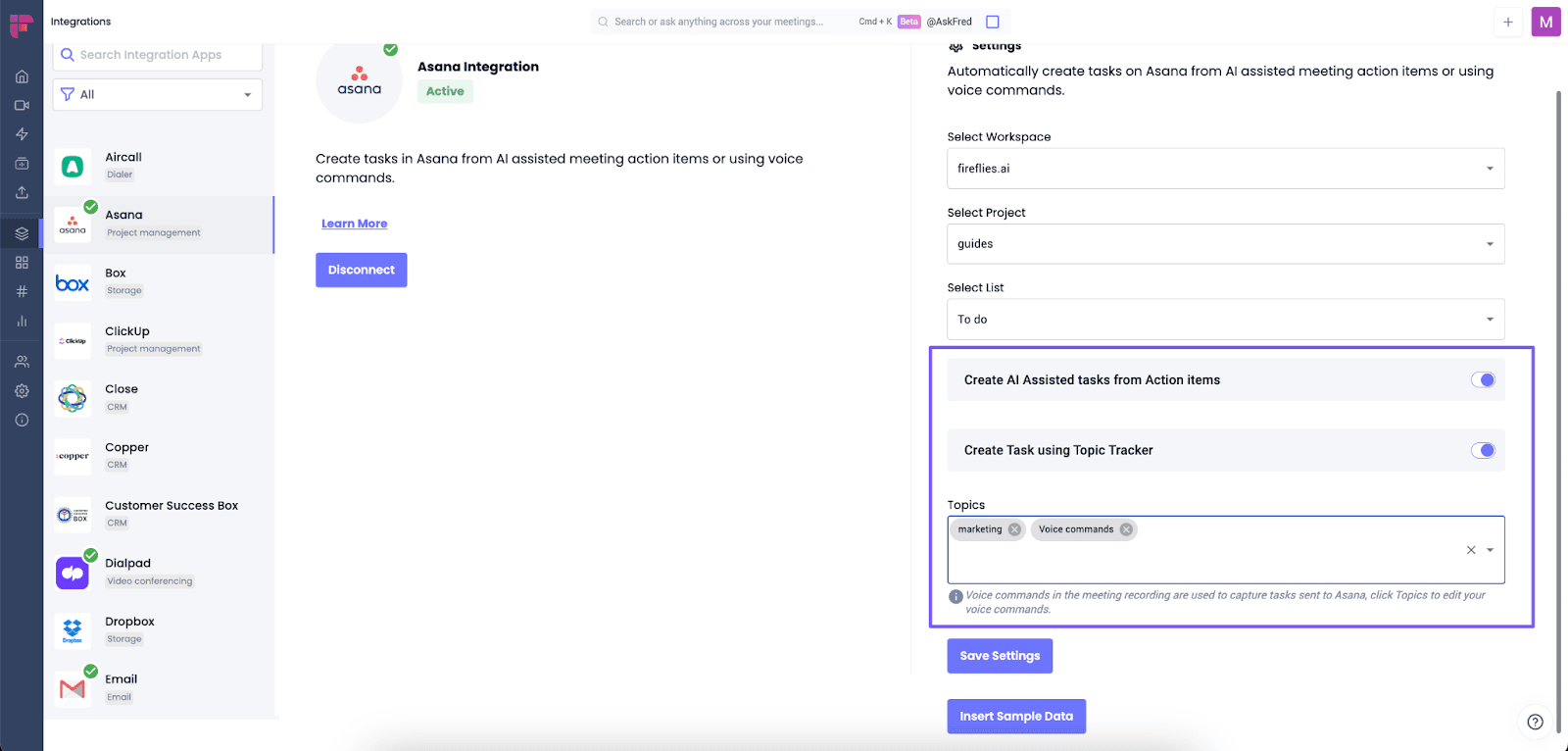This screenshot has width=1568, height=751.
Task: Click the Search Integration Apps field
Action: click(158, 55)
